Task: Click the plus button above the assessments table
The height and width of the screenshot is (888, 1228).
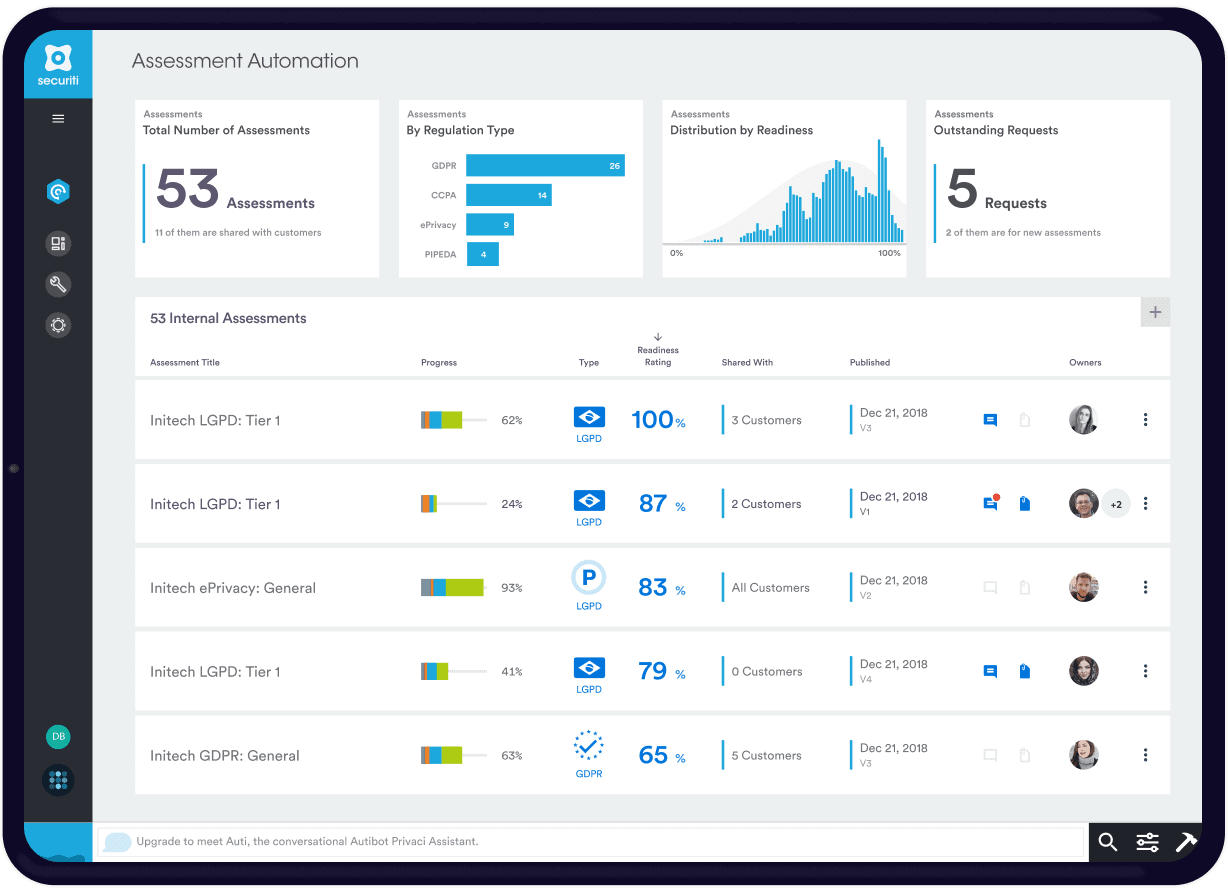Action: (1155, 311)
